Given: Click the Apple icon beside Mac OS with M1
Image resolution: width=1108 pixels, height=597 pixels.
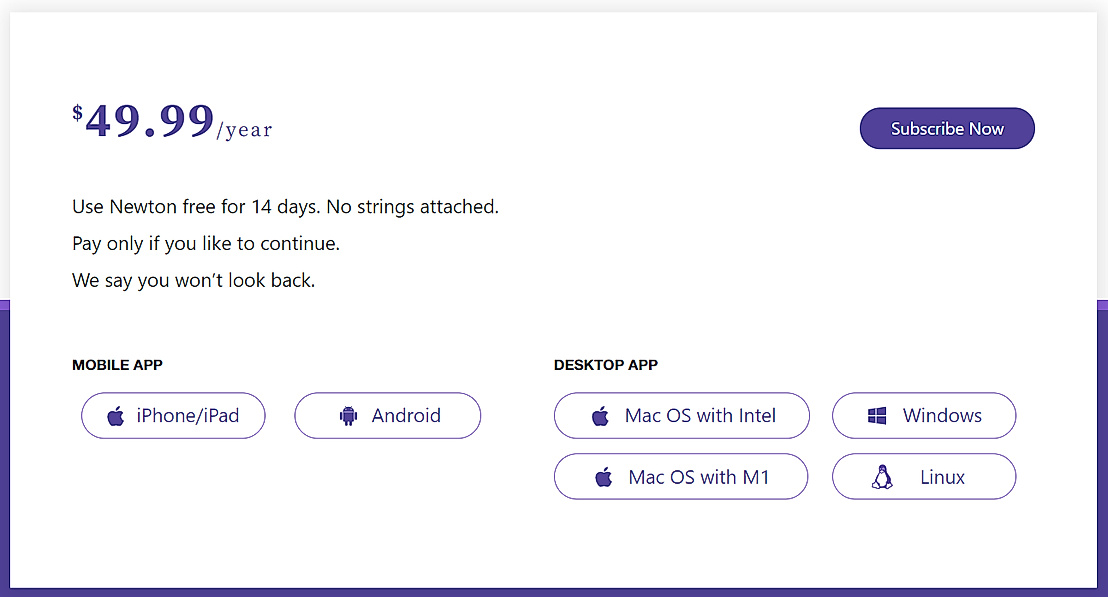Looking at the screenshot, I should point(603,478).
